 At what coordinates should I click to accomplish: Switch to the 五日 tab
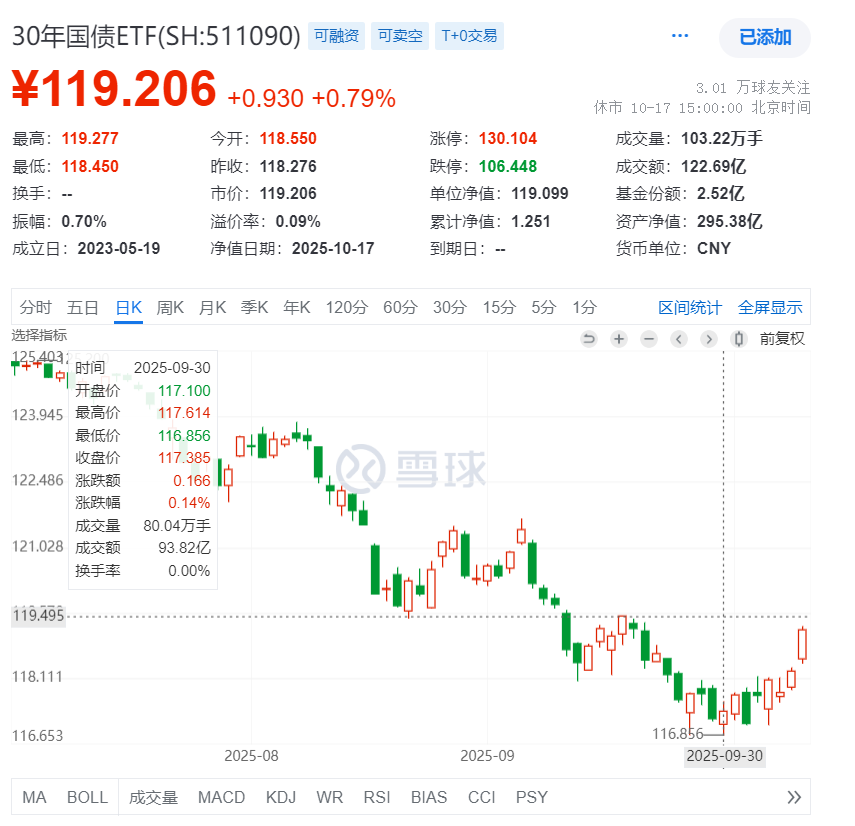(x=82, y=308)
